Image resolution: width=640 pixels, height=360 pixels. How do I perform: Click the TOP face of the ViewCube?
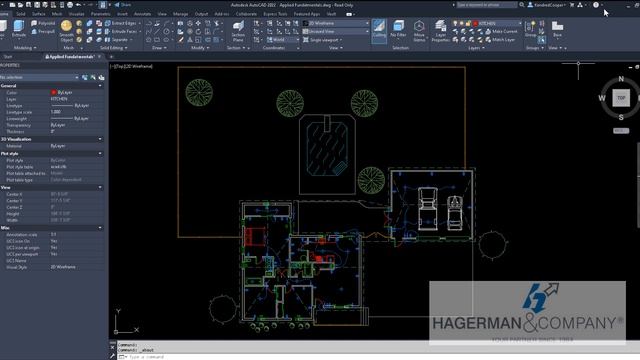[621, 98]
